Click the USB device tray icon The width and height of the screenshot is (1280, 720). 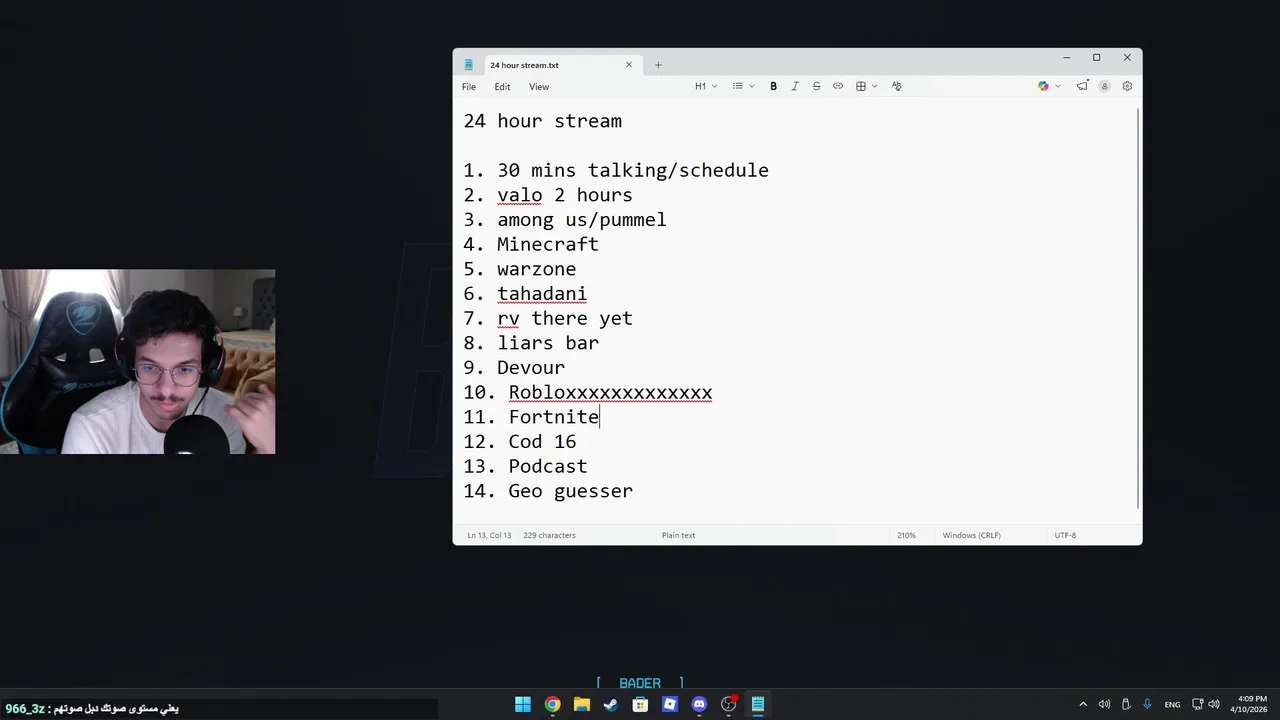point(1126,704)
